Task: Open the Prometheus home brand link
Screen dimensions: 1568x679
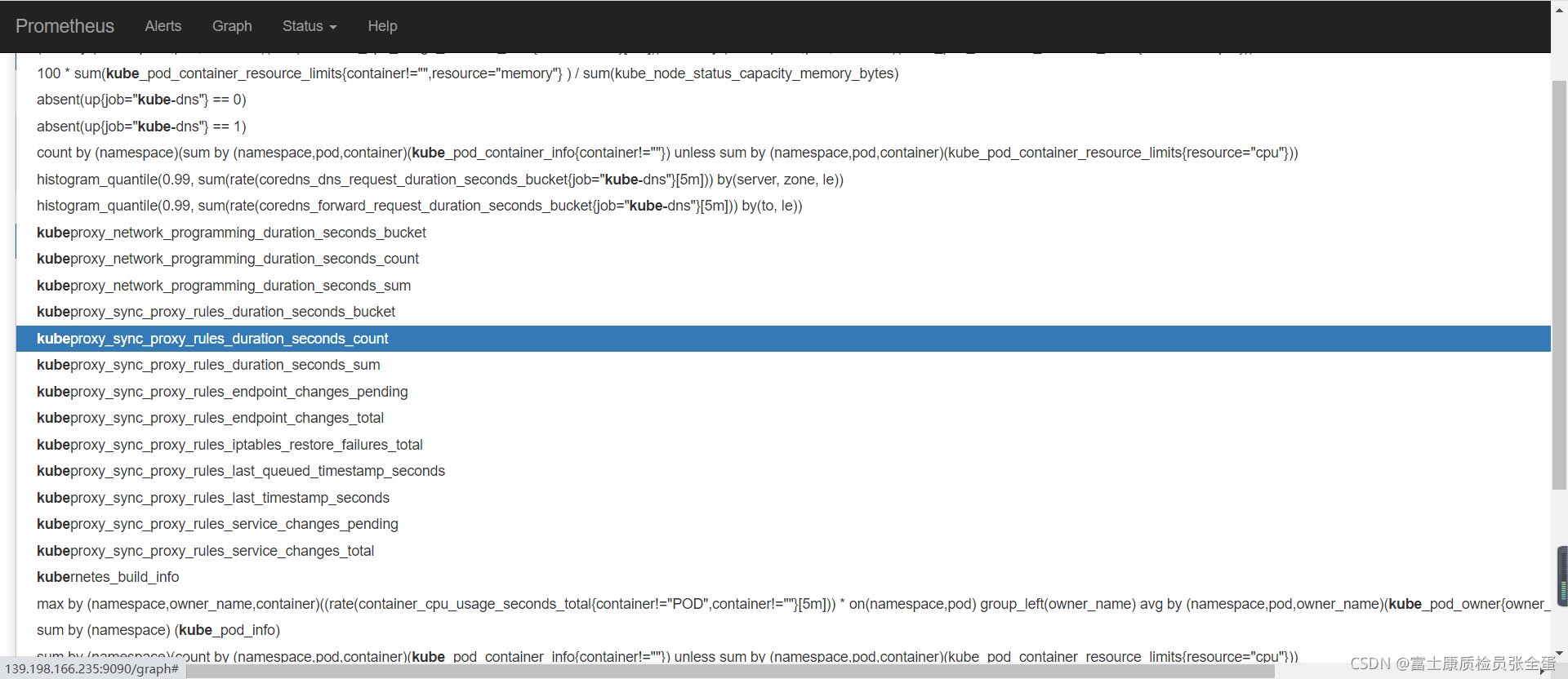Action: coord(65,26)
